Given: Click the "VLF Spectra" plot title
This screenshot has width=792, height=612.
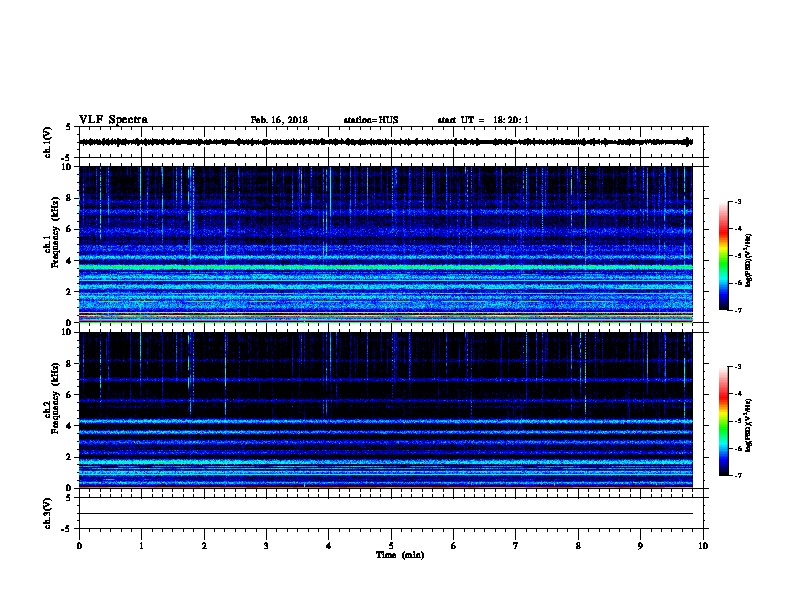Looking at the screenshot, I should 113,120.
